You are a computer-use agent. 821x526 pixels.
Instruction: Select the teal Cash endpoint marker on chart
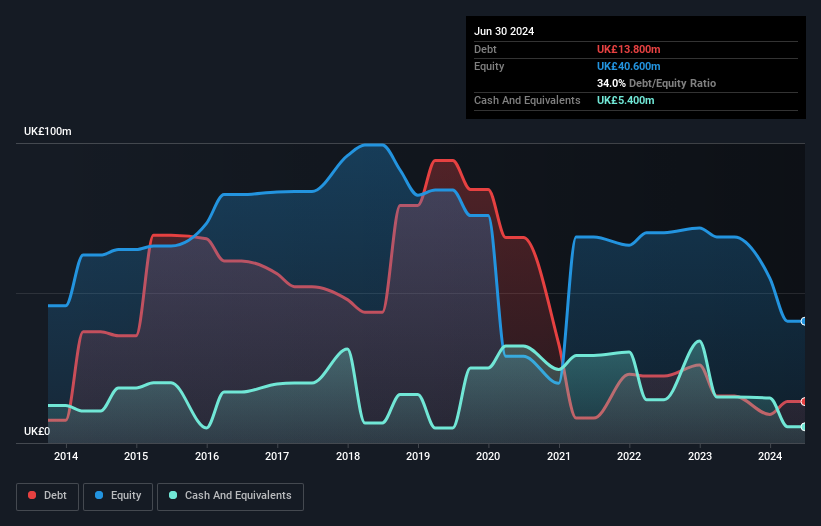[804, 427]
